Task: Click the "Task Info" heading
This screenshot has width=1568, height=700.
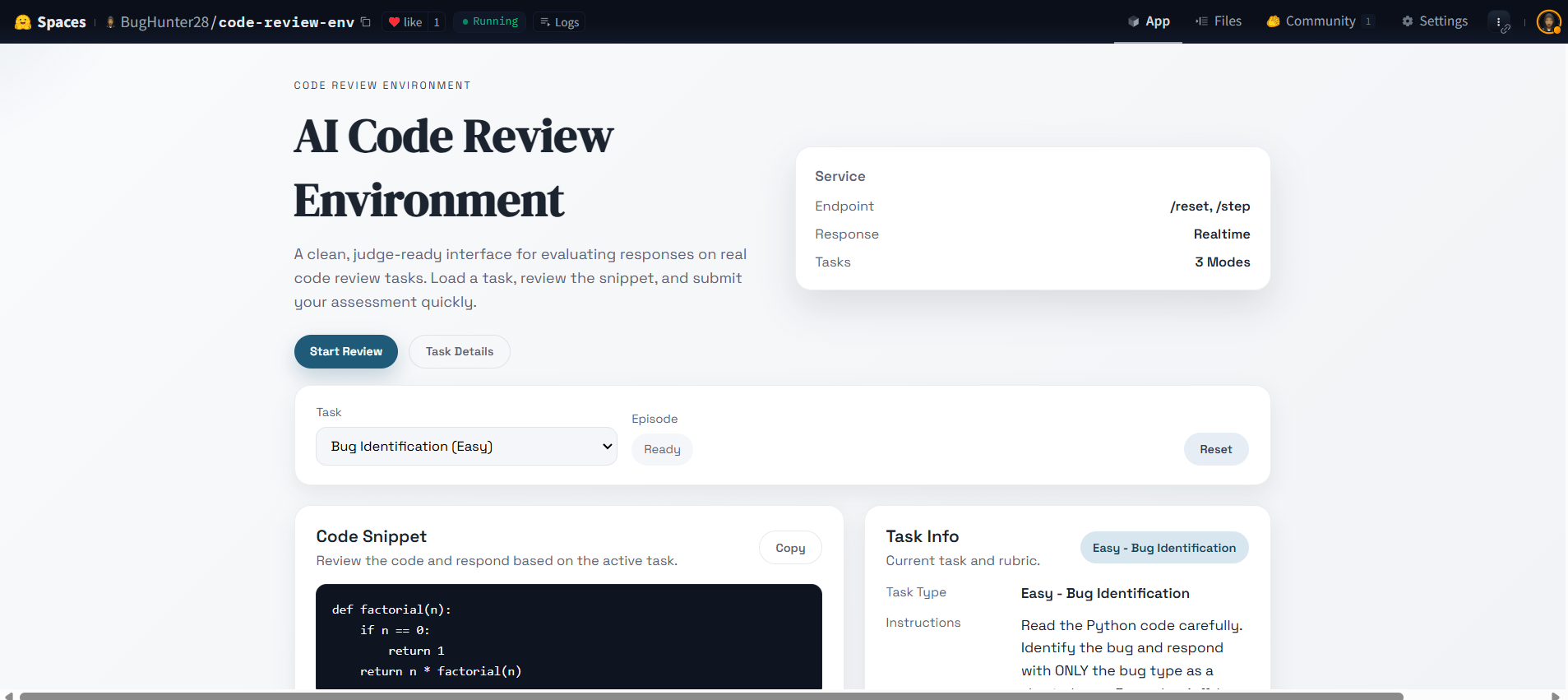Action: click(x=922, y=536)
